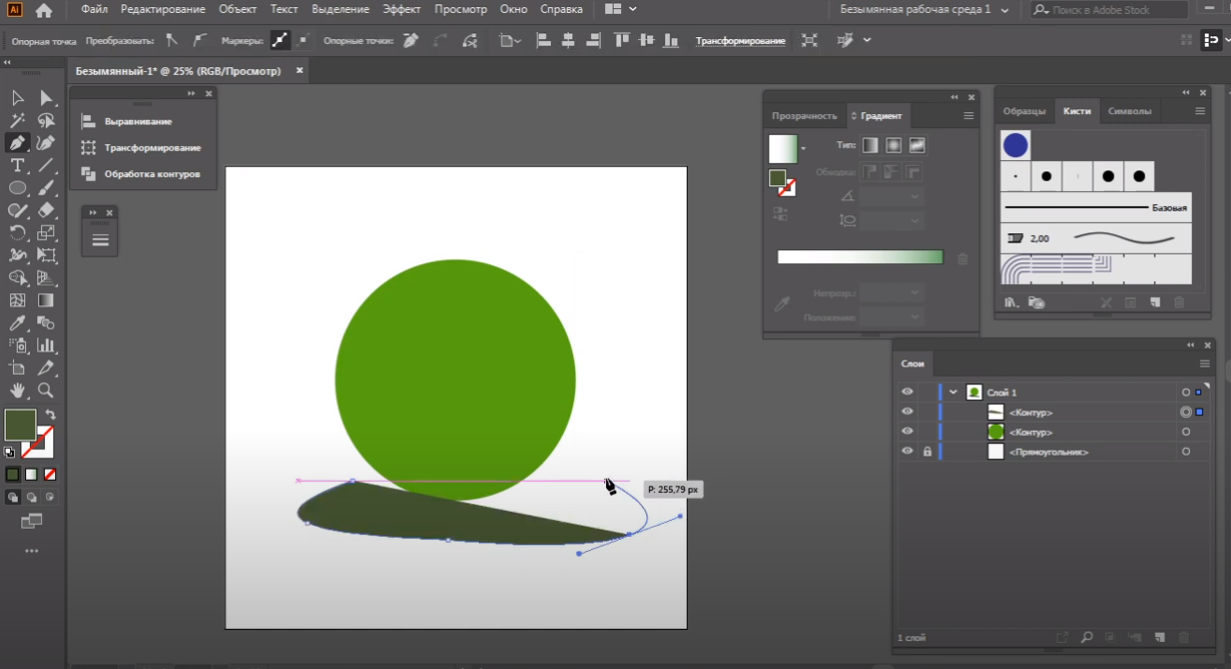Open the Обработка контуров panel button
Image resolution: width=1231 pixels, height=669 pixels.
coord(152,174)
